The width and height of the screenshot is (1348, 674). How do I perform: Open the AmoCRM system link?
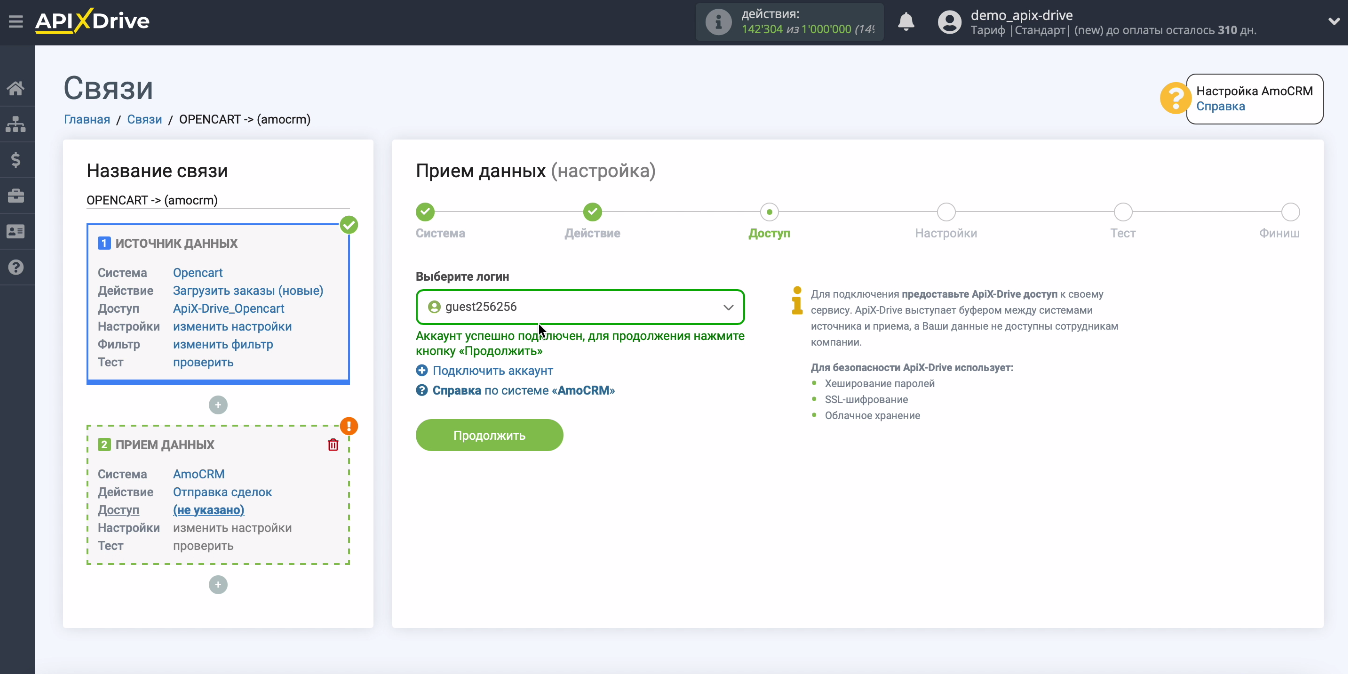click(x=199, y=474)
